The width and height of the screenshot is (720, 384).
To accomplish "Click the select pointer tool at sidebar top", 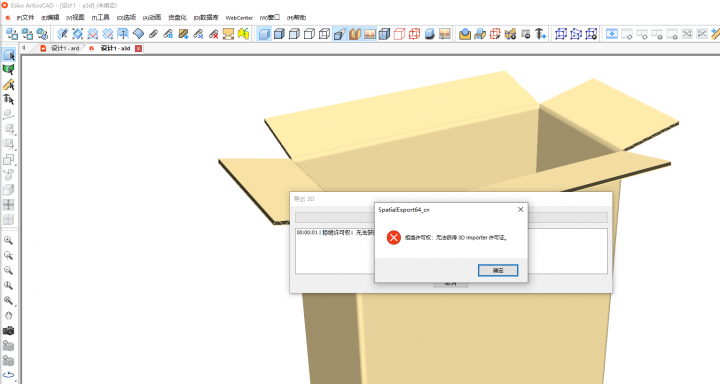I will 8,55.
